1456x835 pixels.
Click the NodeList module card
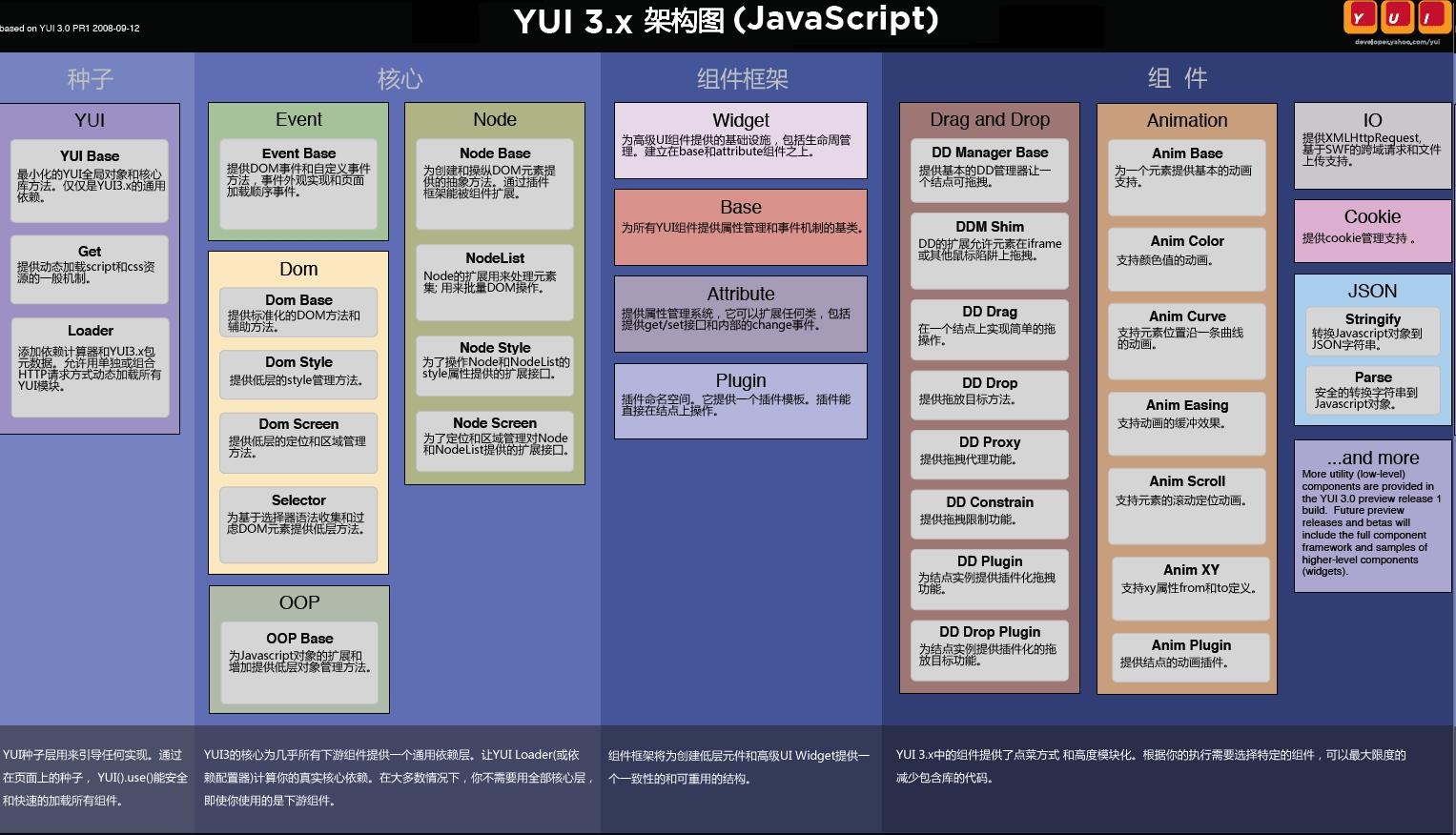(x=495, y=282)
